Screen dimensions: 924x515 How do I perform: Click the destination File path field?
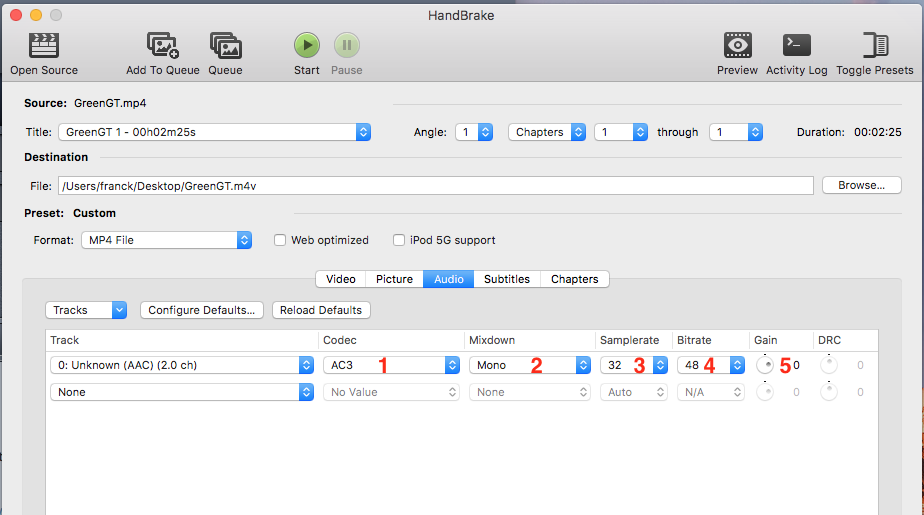(x=435, y=186)
